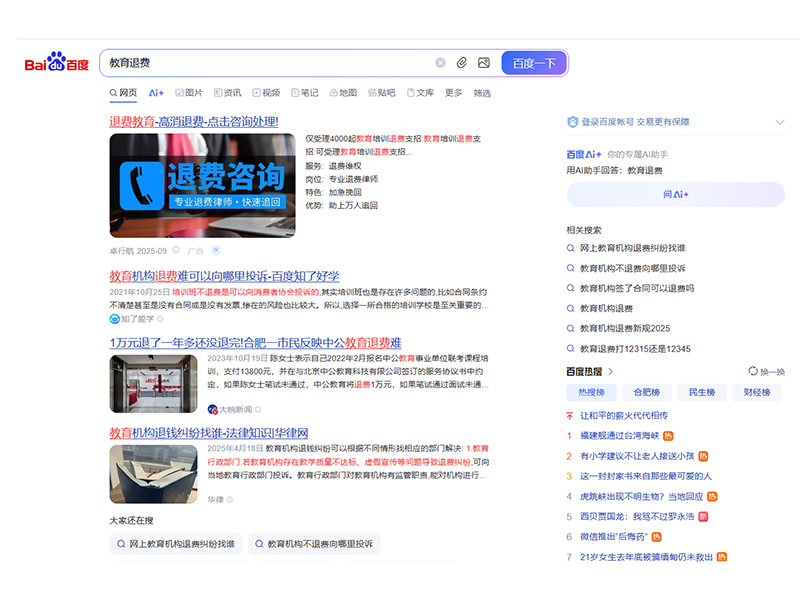
Task: Open the 更多 search category menu
Action: pos(453,93)
